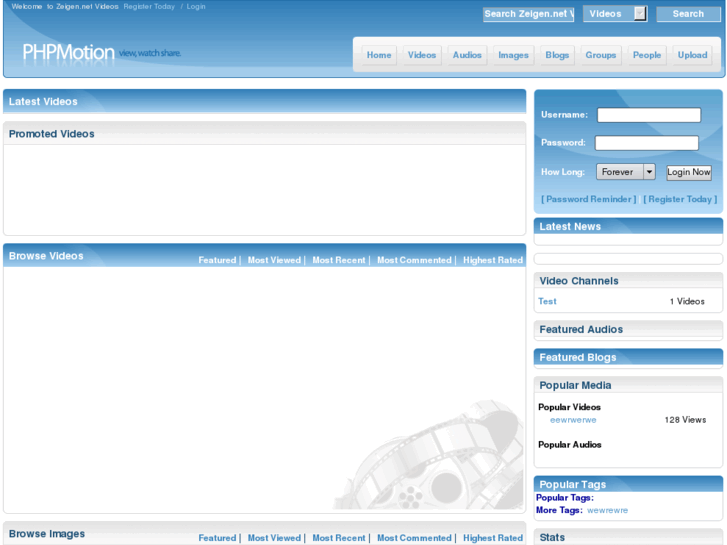This screenshot has height=545, width=727.
Task: Show Most Commented in Browse Videos
Action: [414, 260]
